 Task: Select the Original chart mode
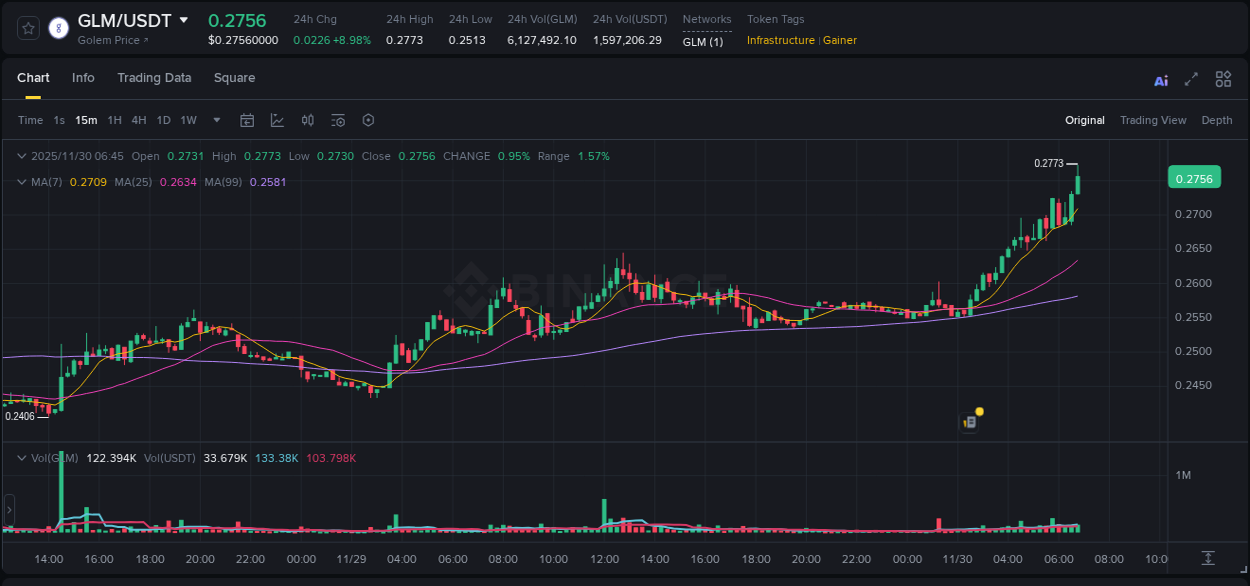pyautogui.click(x=1084, y=120)
